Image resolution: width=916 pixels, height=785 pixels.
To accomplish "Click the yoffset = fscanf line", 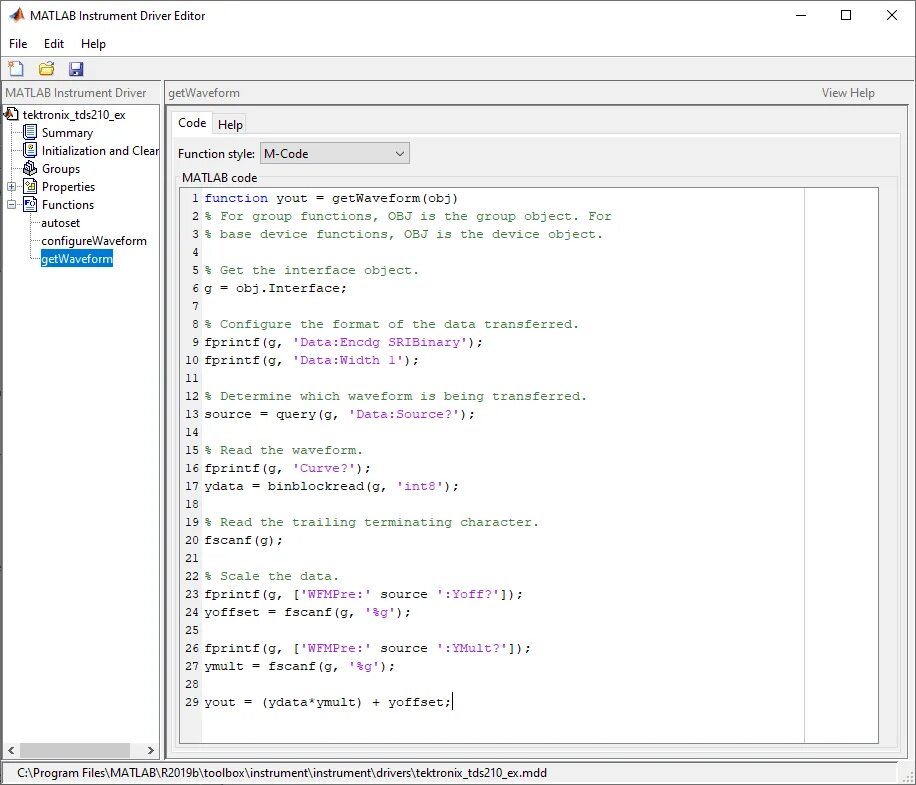I will tap(307, 612).
